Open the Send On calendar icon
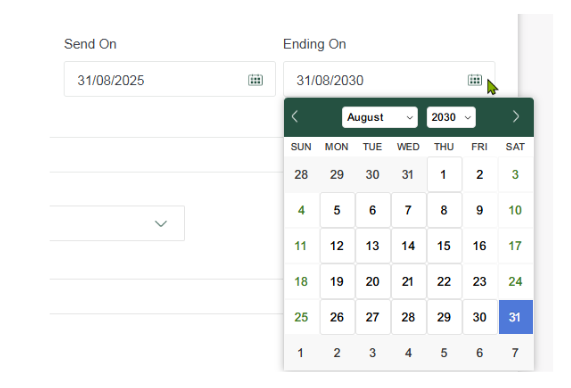This screenshot has height=388, width=571. (255, 80)
